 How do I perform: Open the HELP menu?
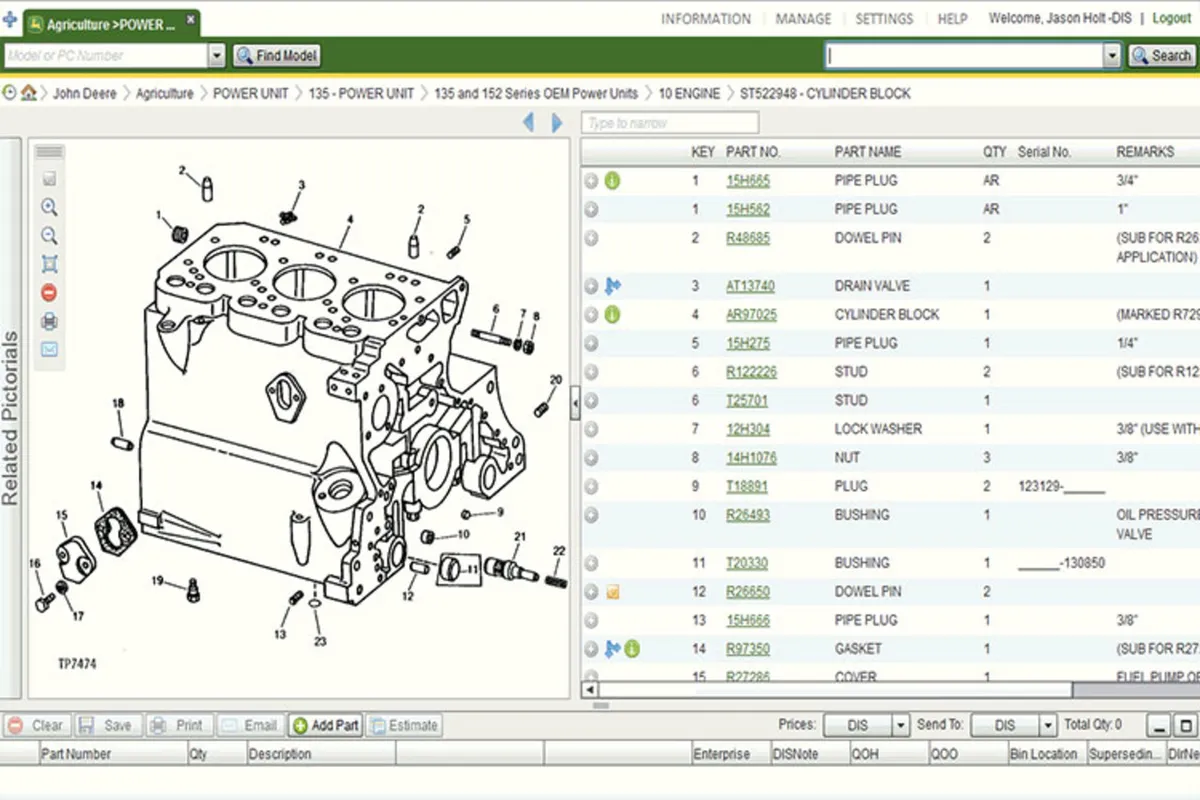coord(952,19)
